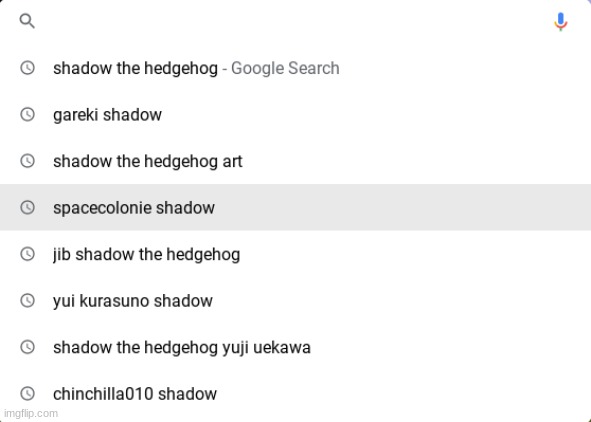Click clock icon beside first 'shadow the hedgehog' suggestion
Viewport: 591px width, 422px height.
[27, 68]
